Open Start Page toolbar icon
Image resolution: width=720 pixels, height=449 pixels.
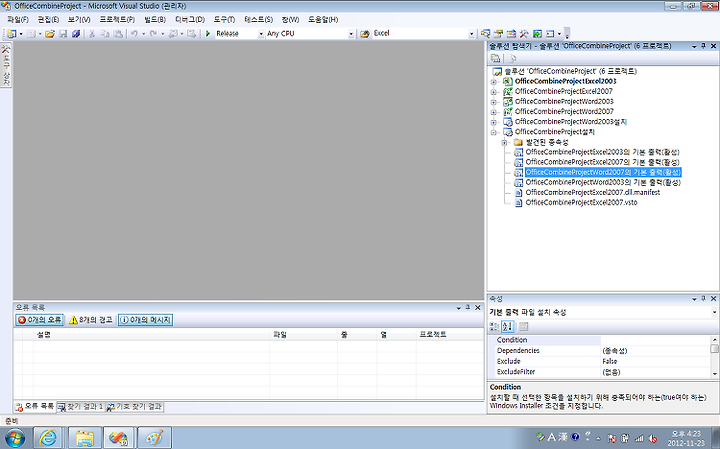point(537,34)
